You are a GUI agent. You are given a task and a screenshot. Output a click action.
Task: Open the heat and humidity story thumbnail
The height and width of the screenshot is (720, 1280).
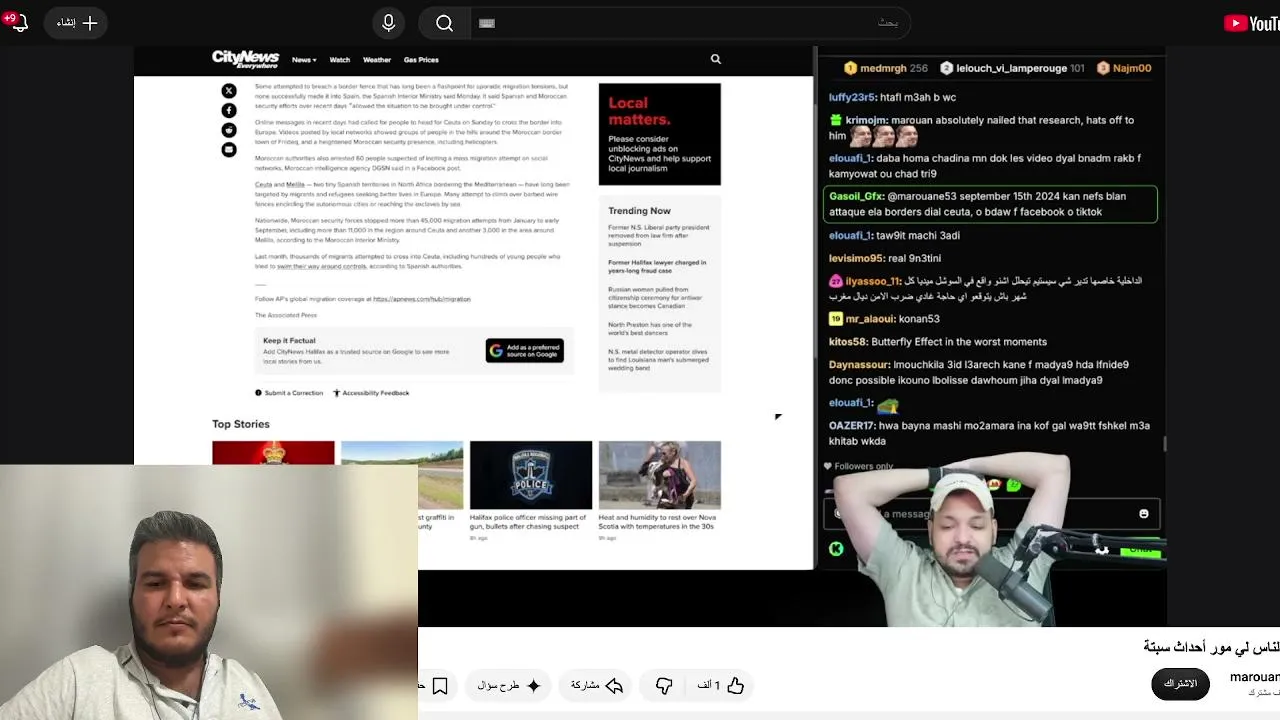click(660, 475)
